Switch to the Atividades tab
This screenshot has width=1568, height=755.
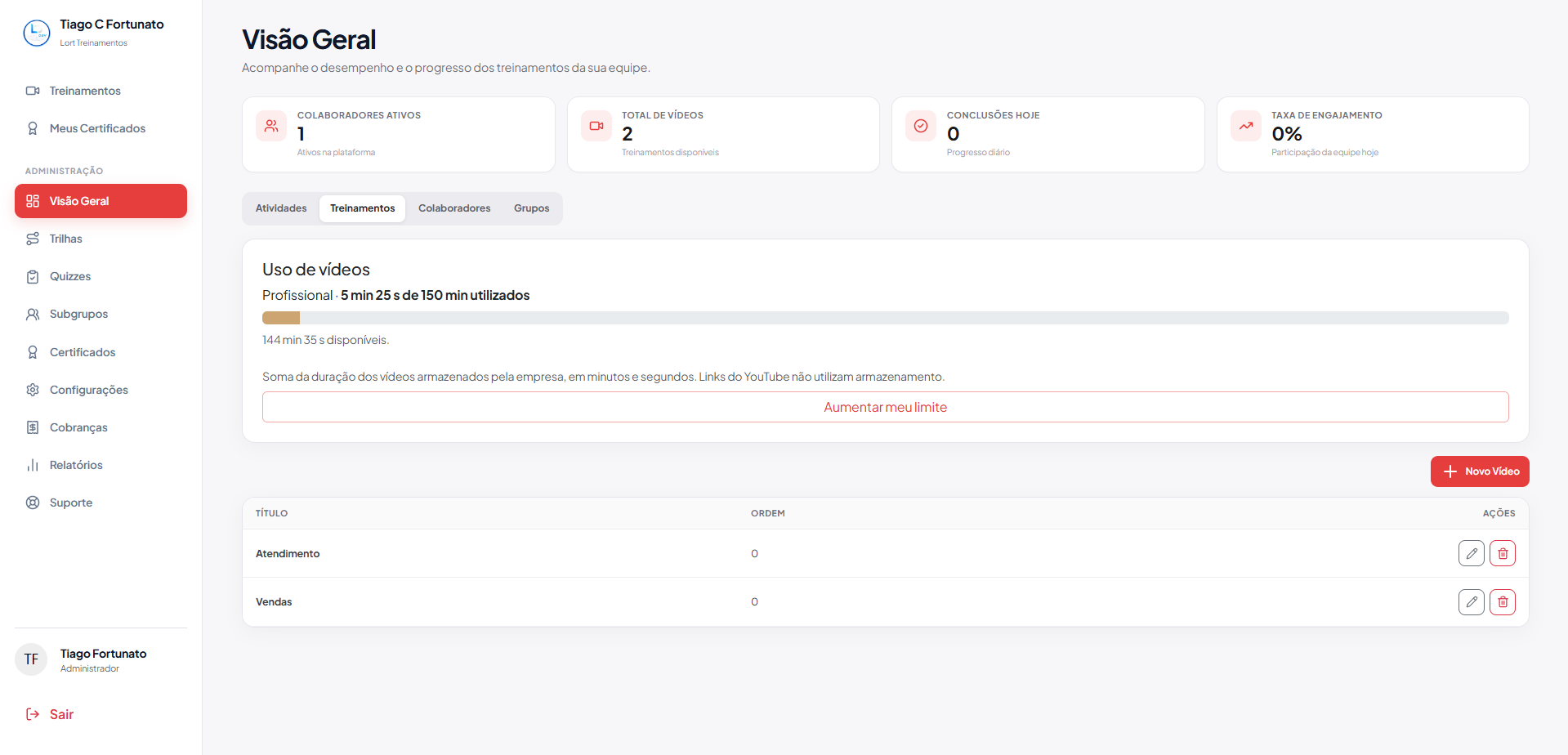click(x=281, y=208)
